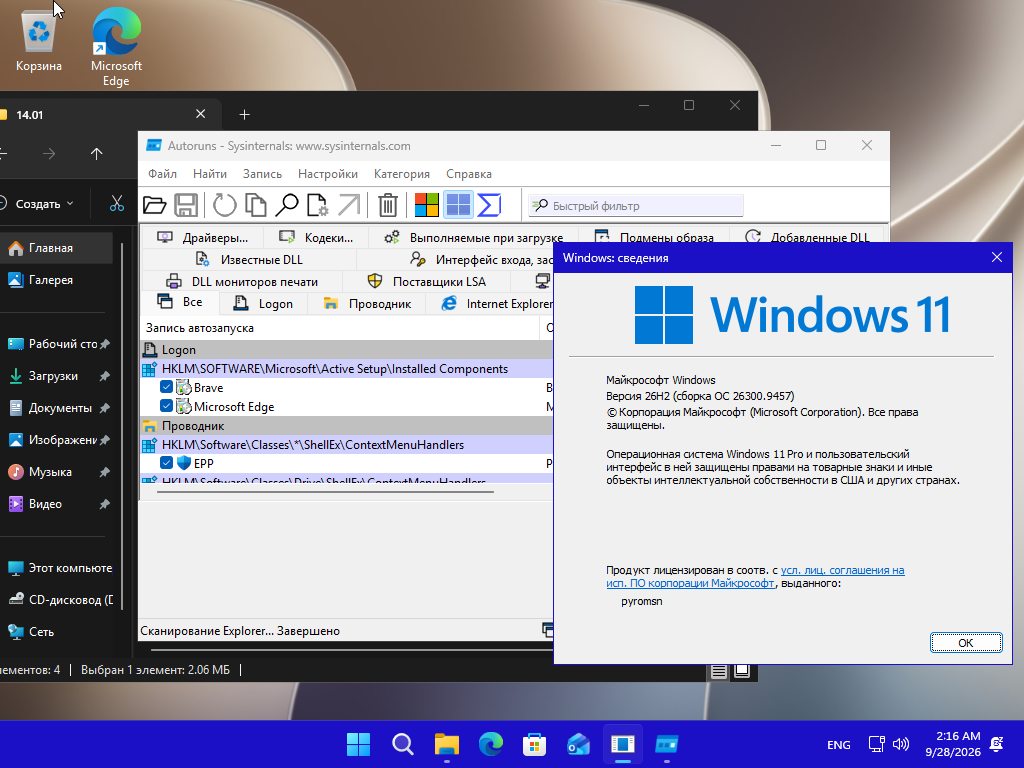Click OK in Windows info dialog
Viewport: 1024px width, 768px height.
[966, 643]
